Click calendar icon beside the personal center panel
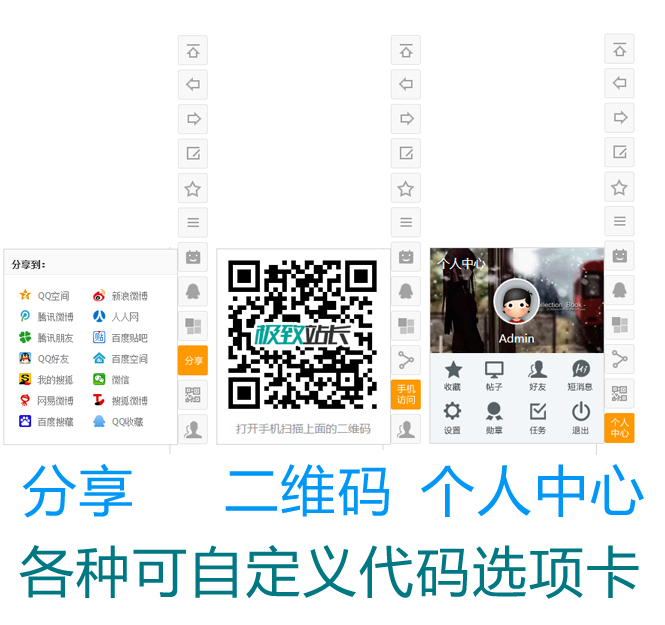The width and height of the screenshot is (665, 625). pos(619,256)
